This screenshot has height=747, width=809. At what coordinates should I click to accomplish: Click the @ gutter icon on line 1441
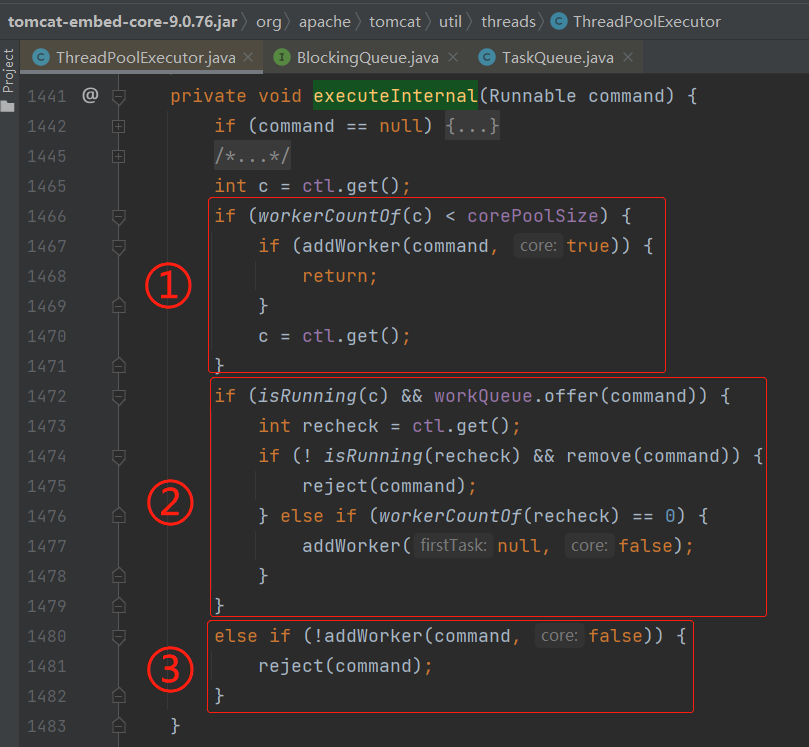[x=90, y=96]
